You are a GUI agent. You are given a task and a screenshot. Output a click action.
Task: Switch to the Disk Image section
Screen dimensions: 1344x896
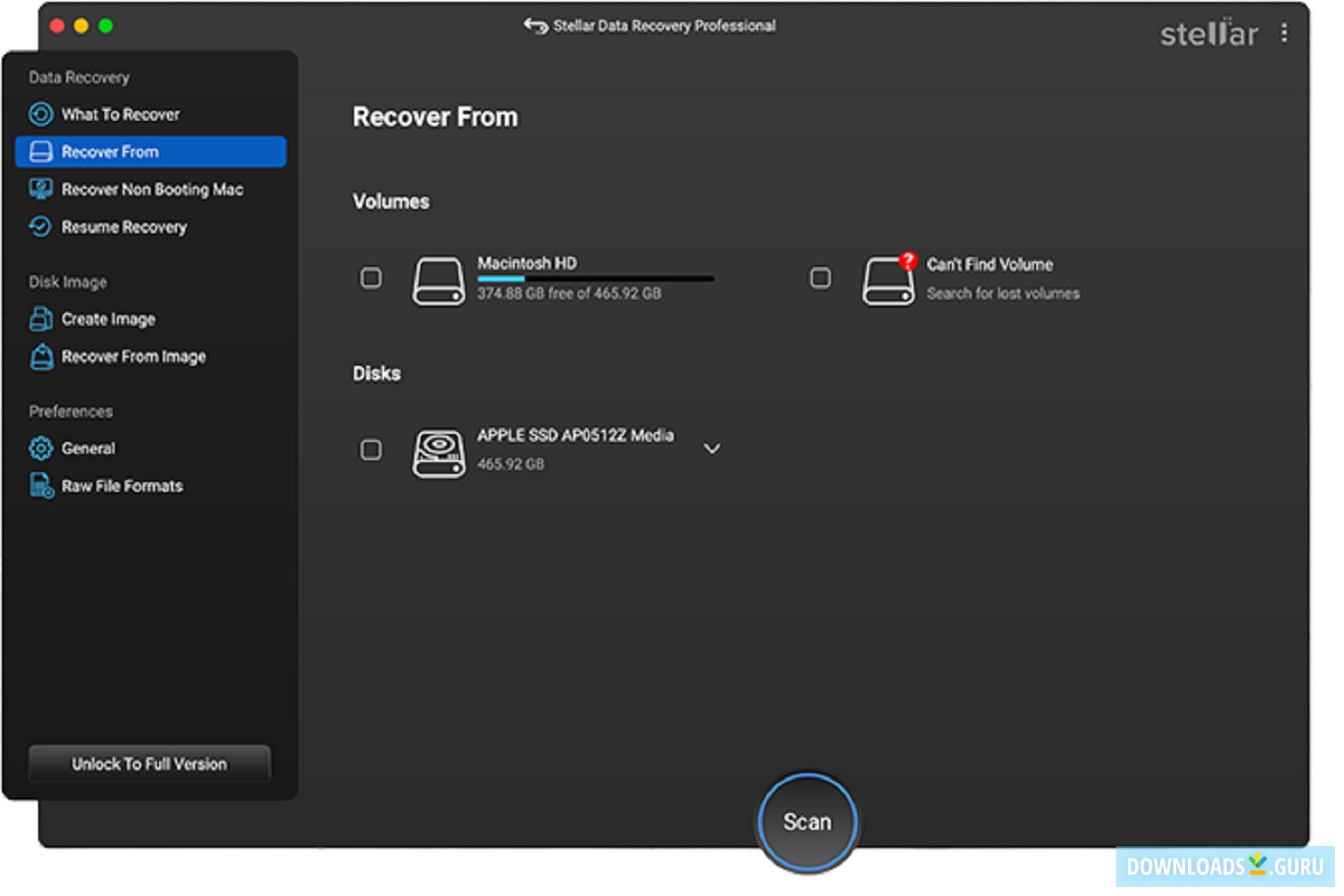pos(67,281)
